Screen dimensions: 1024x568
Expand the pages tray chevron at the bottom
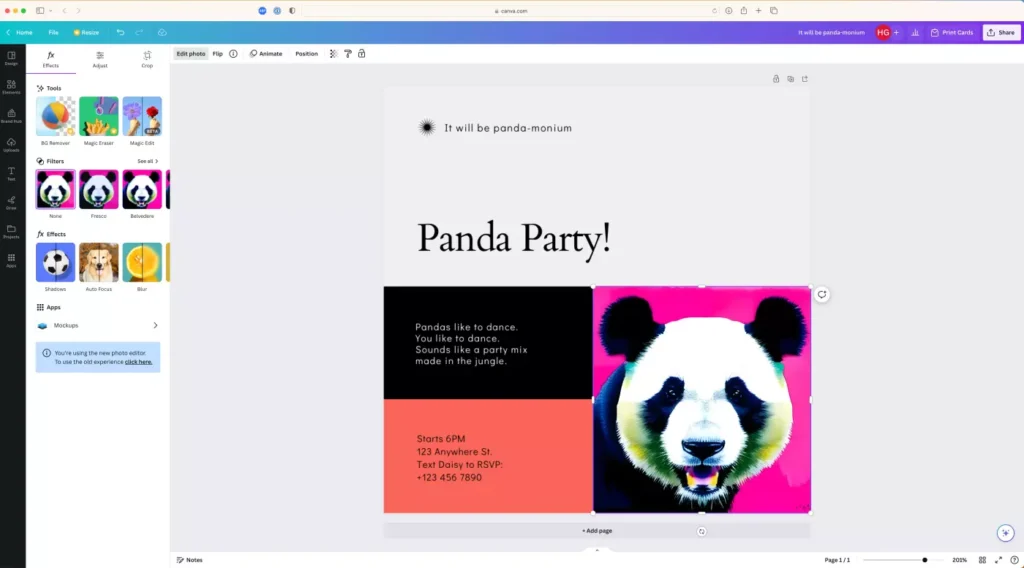pos(597,550)
